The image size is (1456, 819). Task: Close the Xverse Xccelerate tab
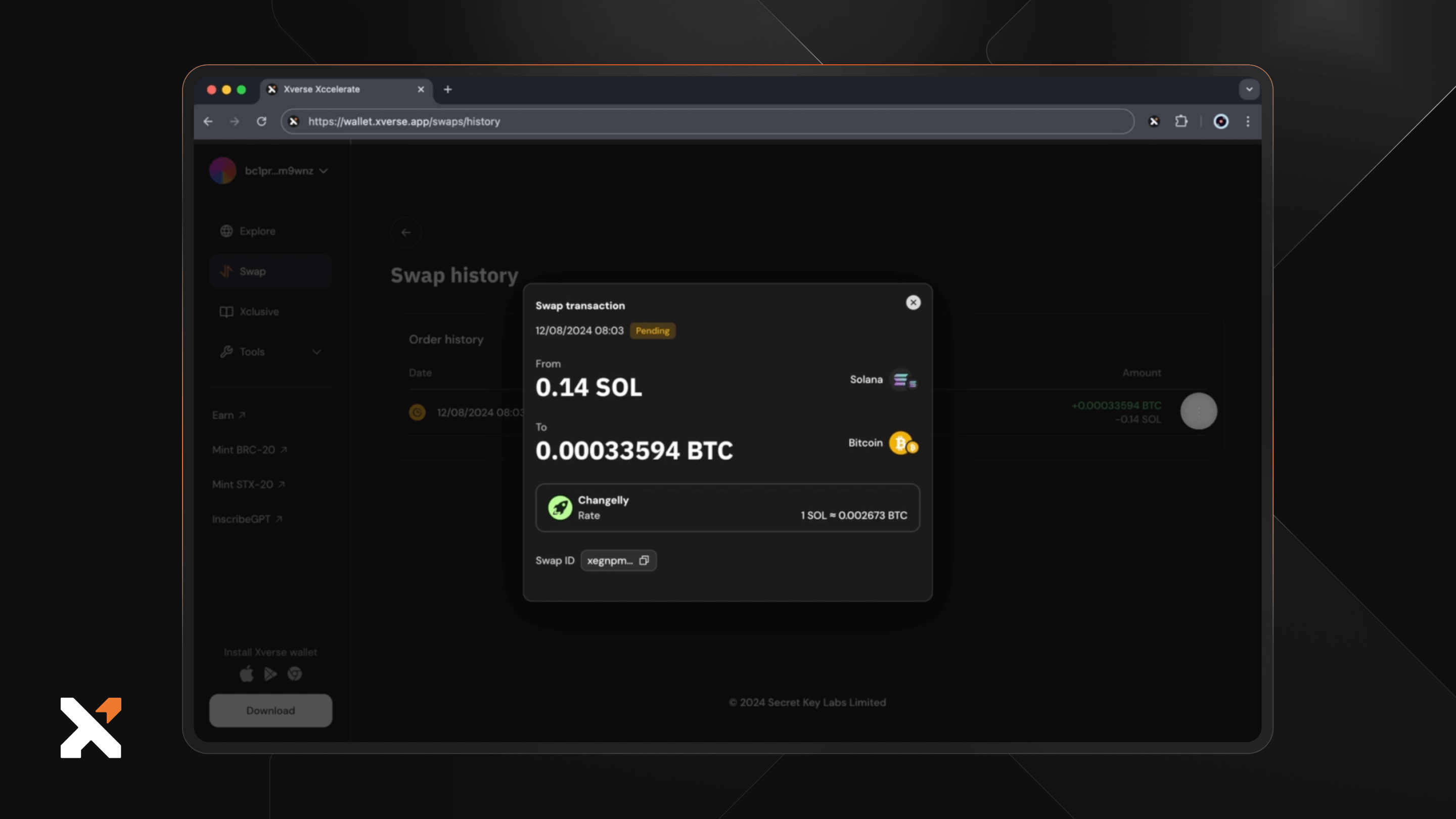421,89
